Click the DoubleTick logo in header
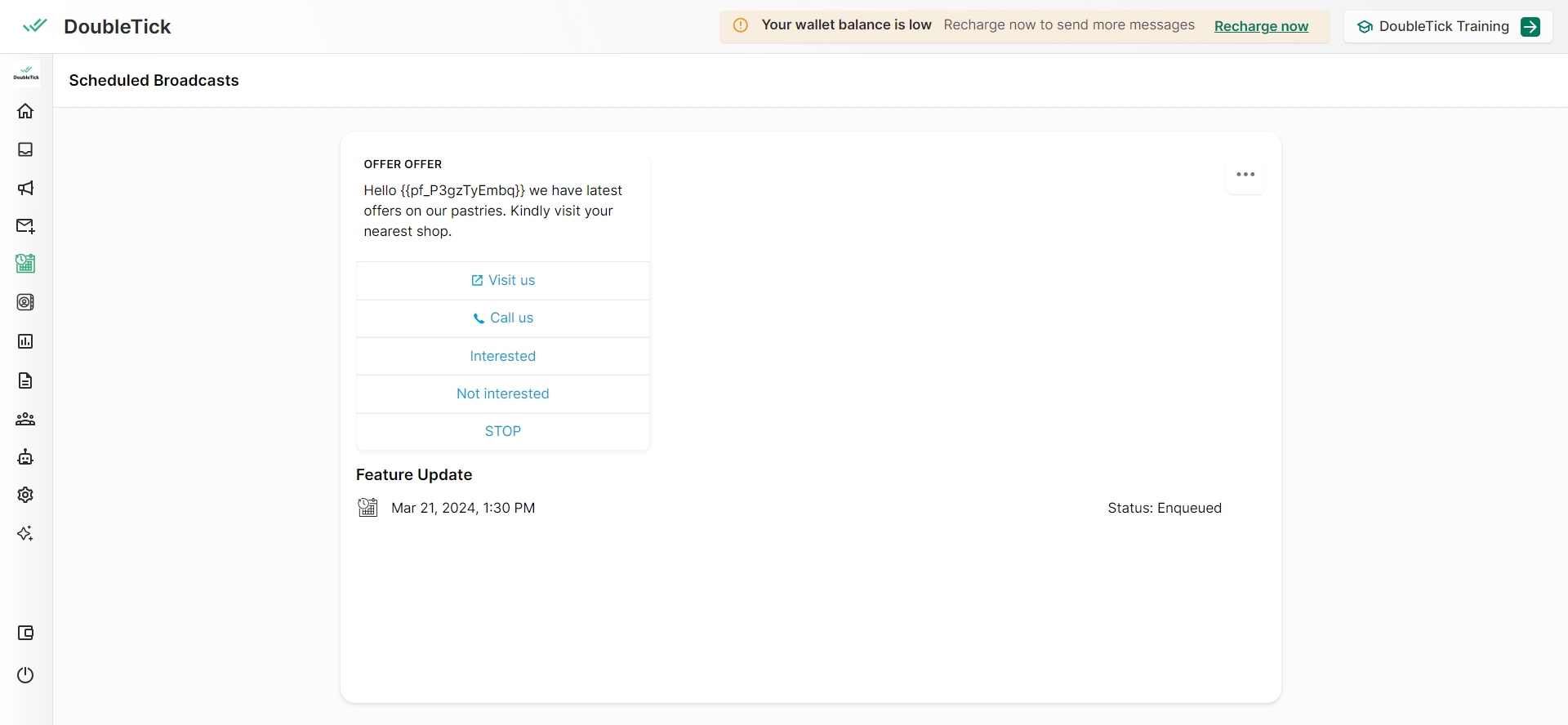 pyautogui.click(x=97, y=26)
